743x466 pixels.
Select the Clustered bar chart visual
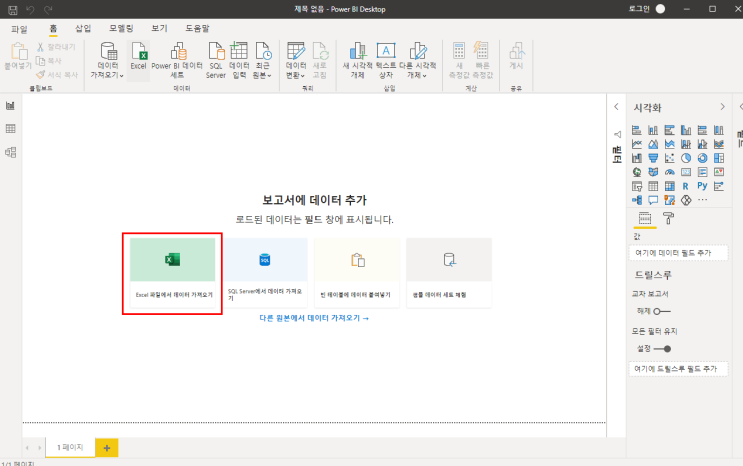click(x=670, y=130)
